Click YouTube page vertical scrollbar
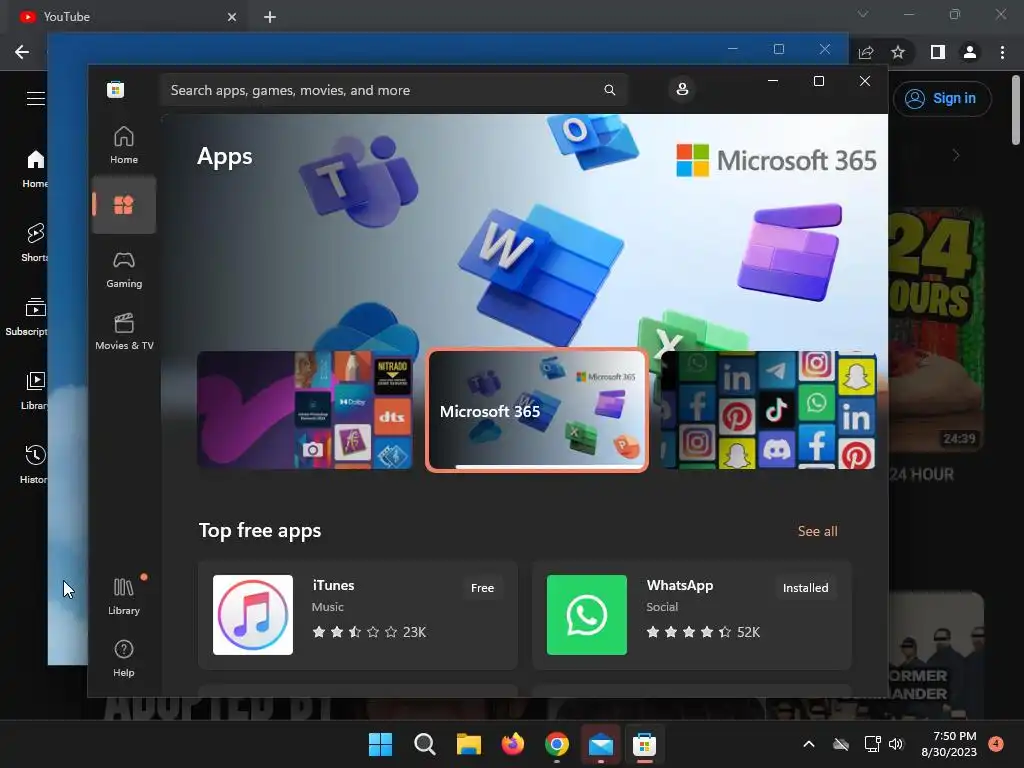This screenshot has height=768, width=1024. [x=1016, y=110]
